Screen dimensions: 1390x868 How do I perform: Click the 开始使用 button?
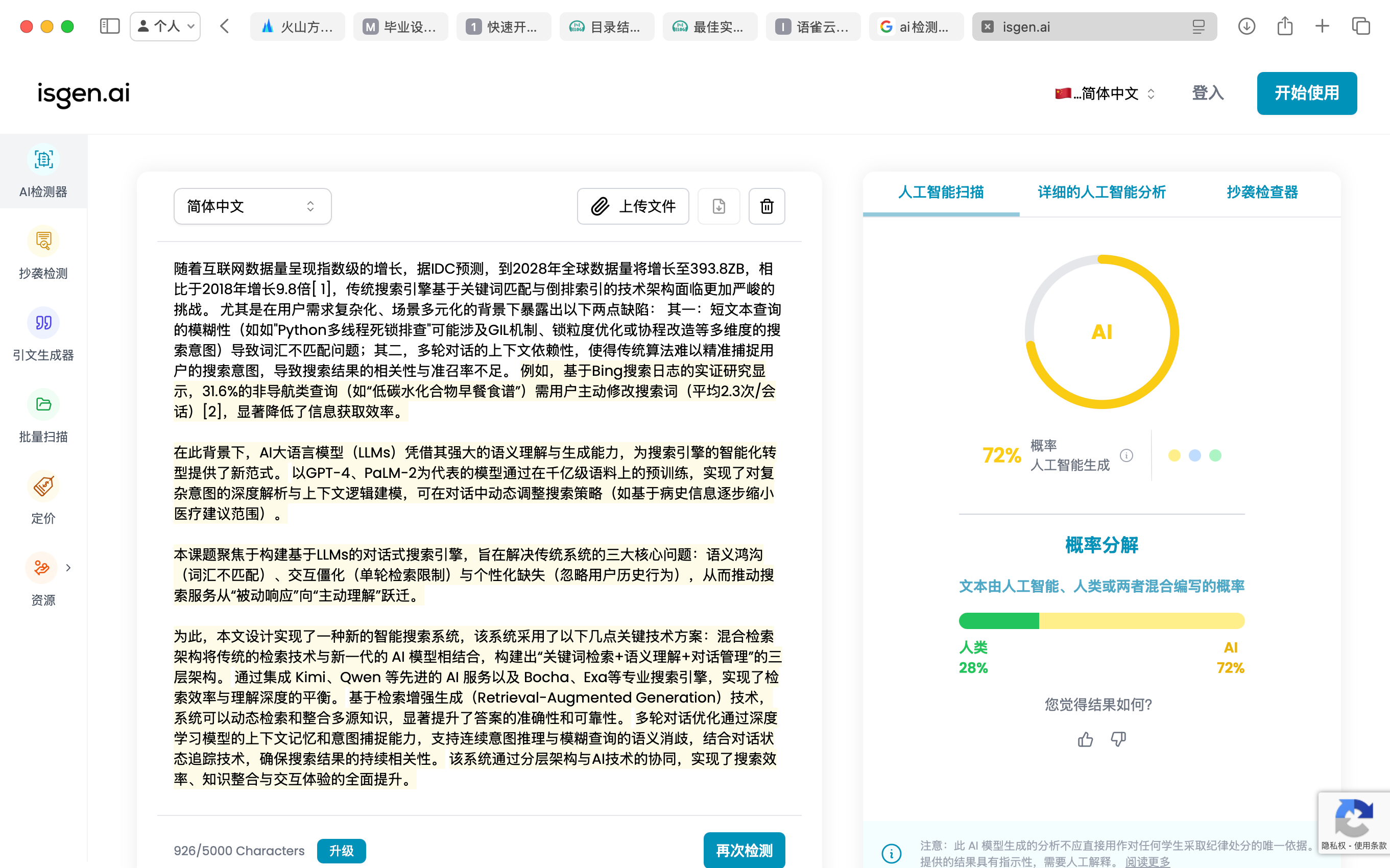(1306, 93)
